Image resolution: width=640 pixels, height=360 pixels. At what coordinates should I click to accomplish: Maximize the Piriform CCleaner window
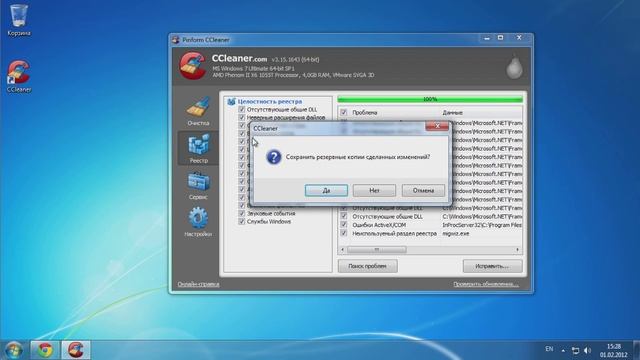(x=500, y=38)
